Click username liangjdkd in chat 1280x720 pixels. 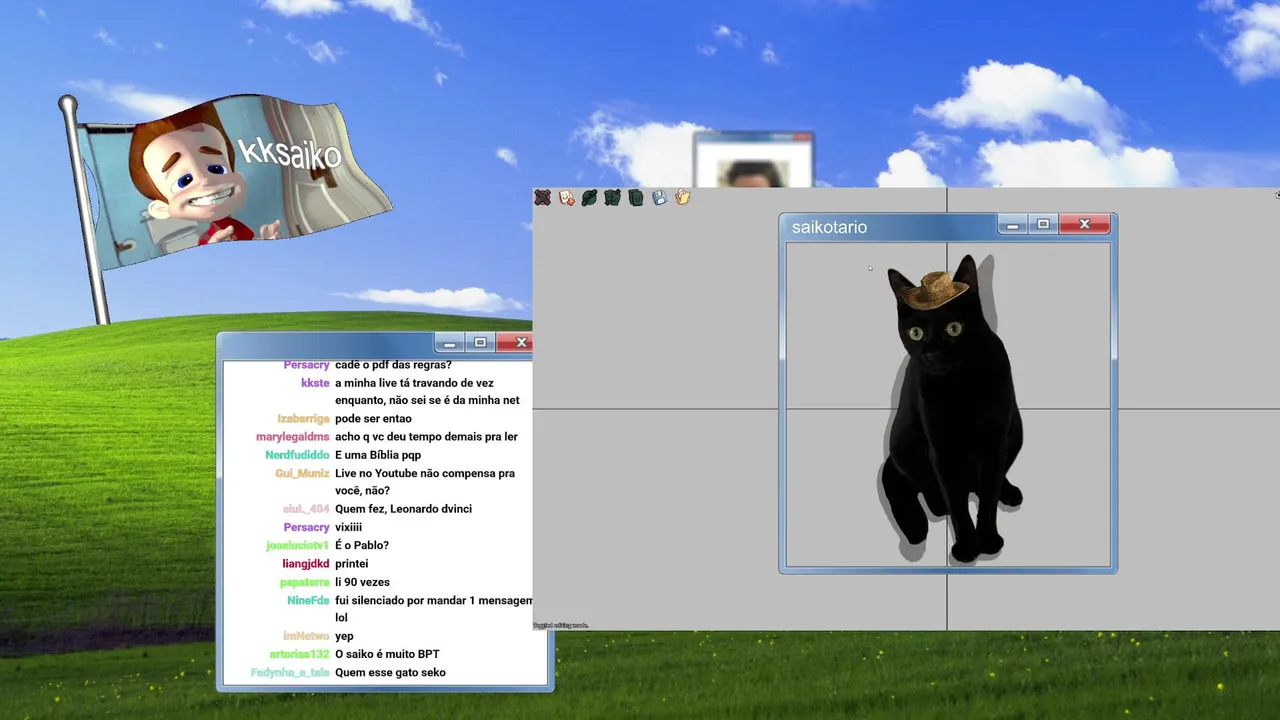[x=305, y=564]
